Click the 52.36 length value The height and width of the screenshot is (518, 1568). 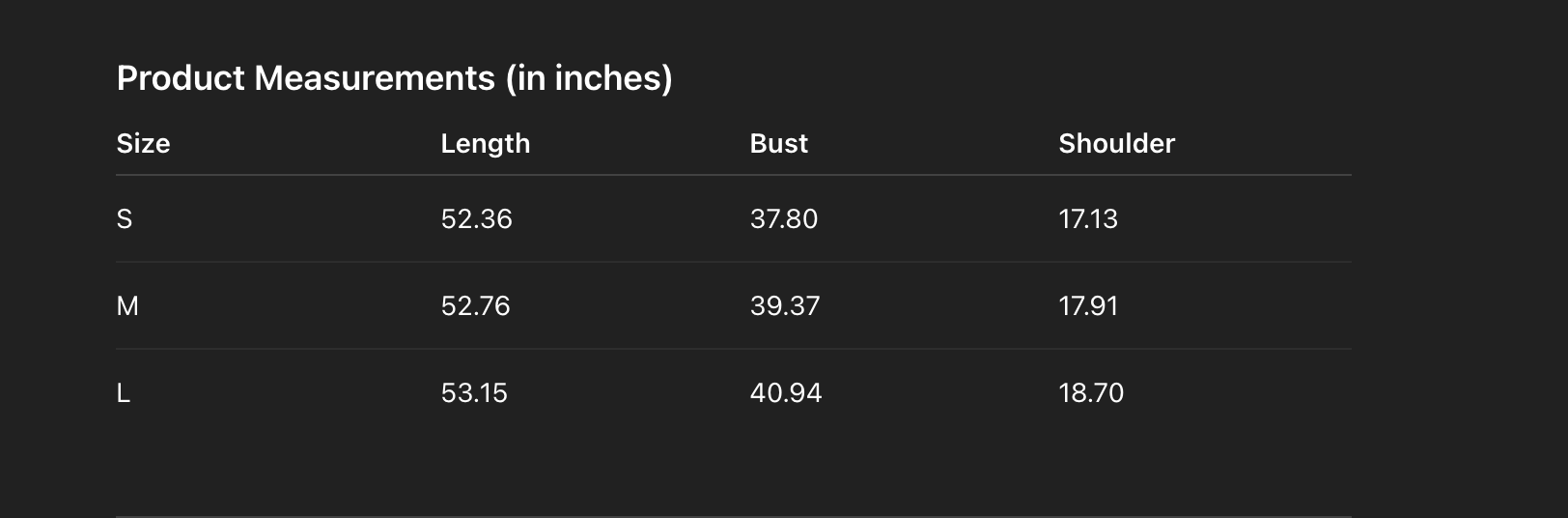tap(476, 219)
